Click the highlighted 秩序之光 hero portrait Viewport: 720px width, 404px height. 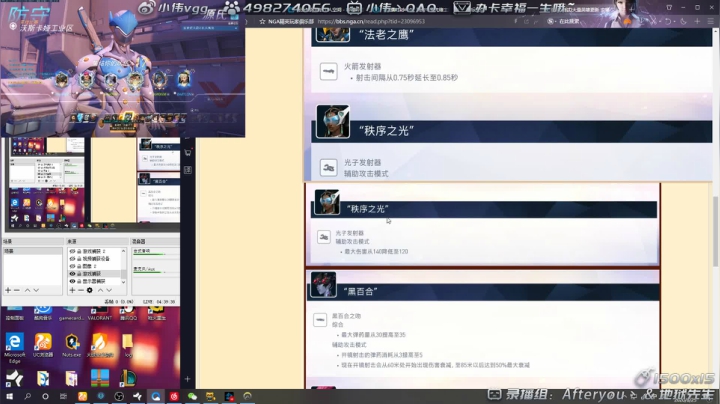(327, 202)
